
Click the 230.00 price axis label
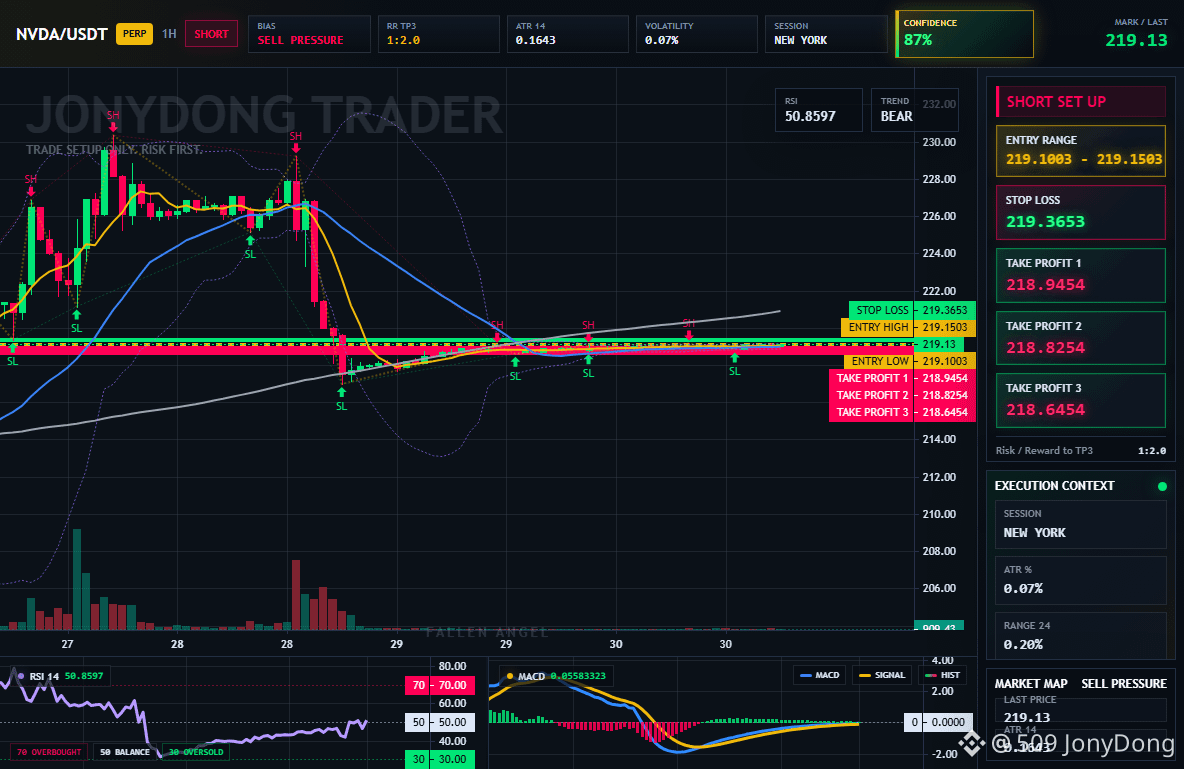939,142
